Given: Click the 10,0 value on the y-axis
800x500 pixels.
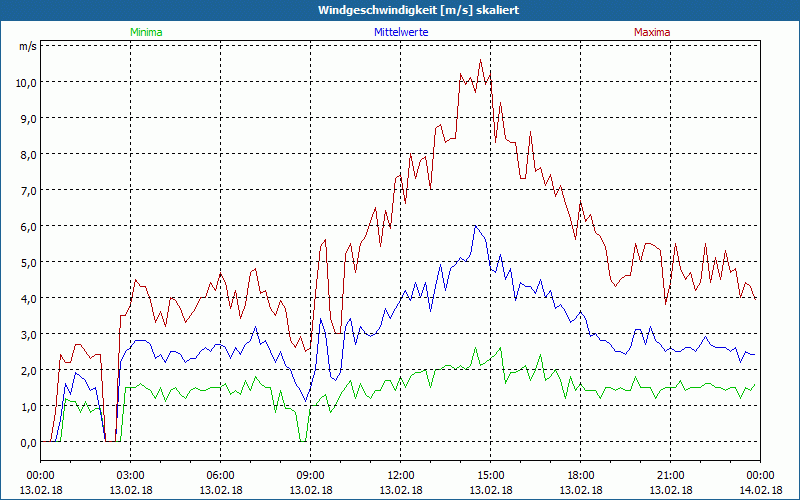Looking at the screenshot, I should pos(24,82).
